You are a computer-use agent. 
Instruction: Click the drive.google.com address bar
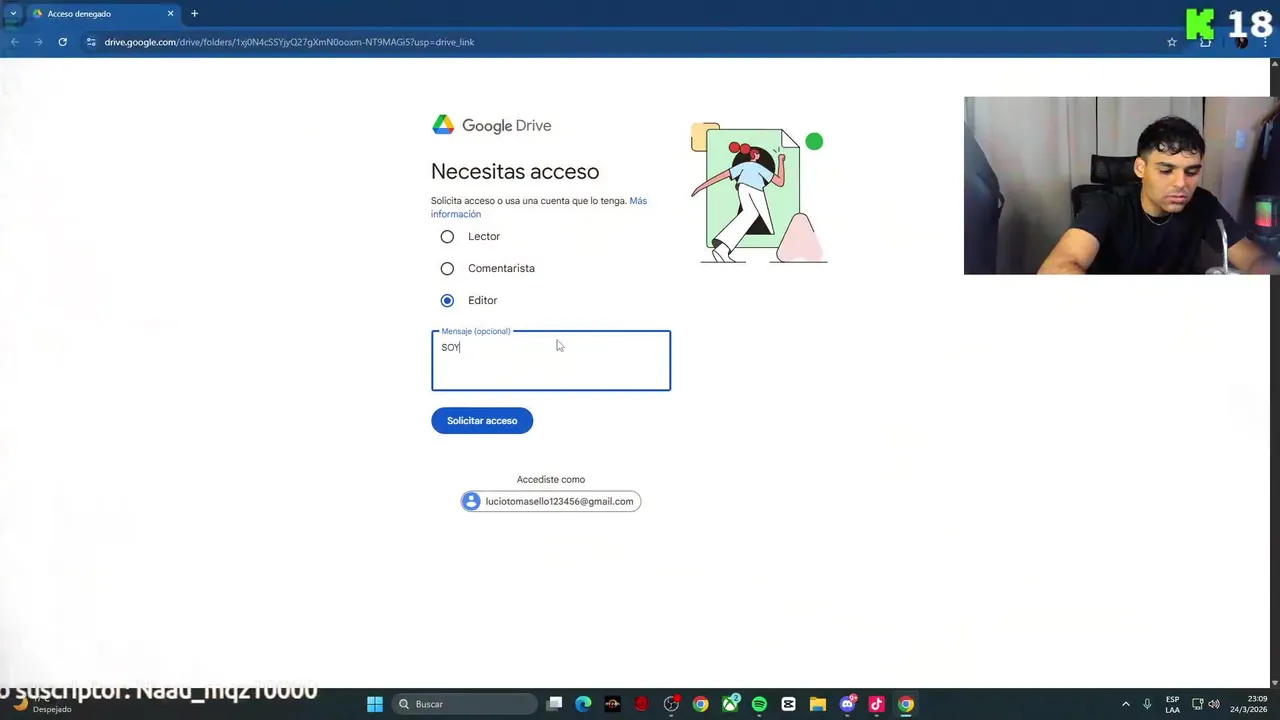pyautogui.click(x=630, y=42)
